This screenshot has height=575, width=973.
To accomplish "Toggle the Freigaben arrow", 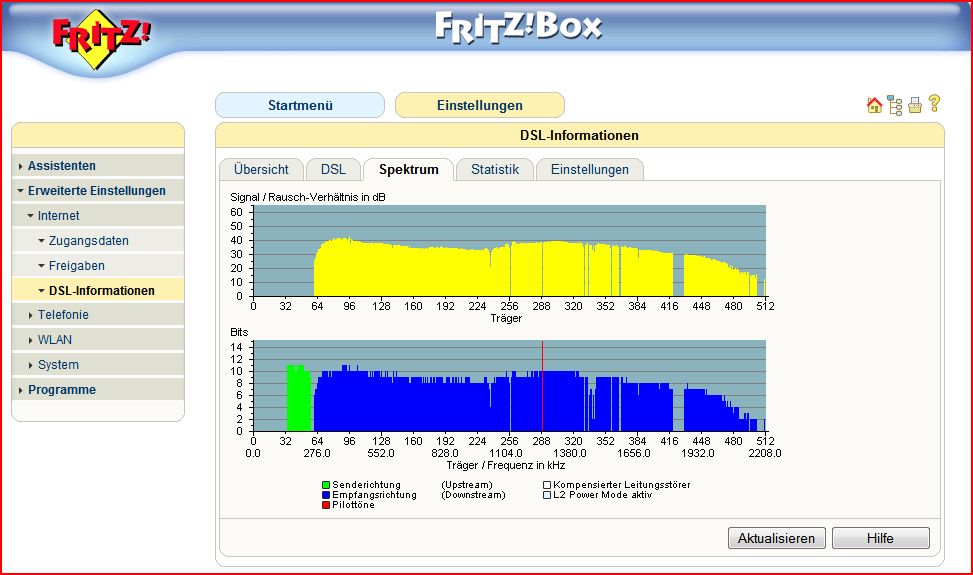I will (x=42, y=265).
